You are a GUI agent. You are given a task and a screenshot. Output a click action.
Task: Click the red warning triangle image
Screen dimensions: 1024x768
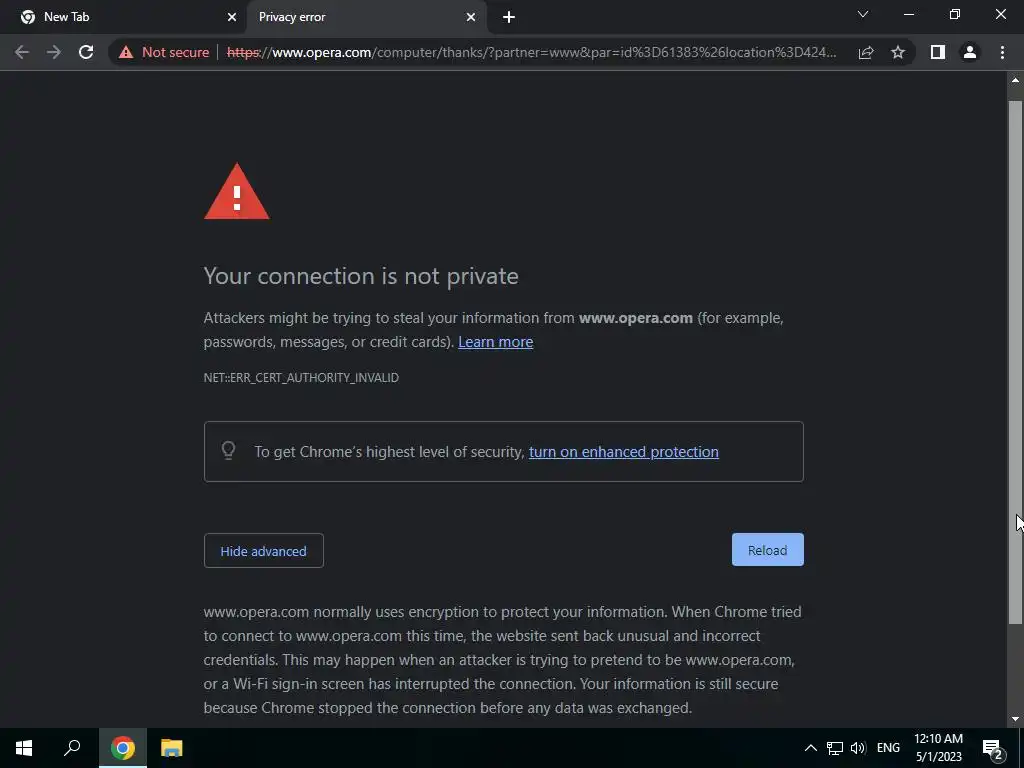click(236, 191)
